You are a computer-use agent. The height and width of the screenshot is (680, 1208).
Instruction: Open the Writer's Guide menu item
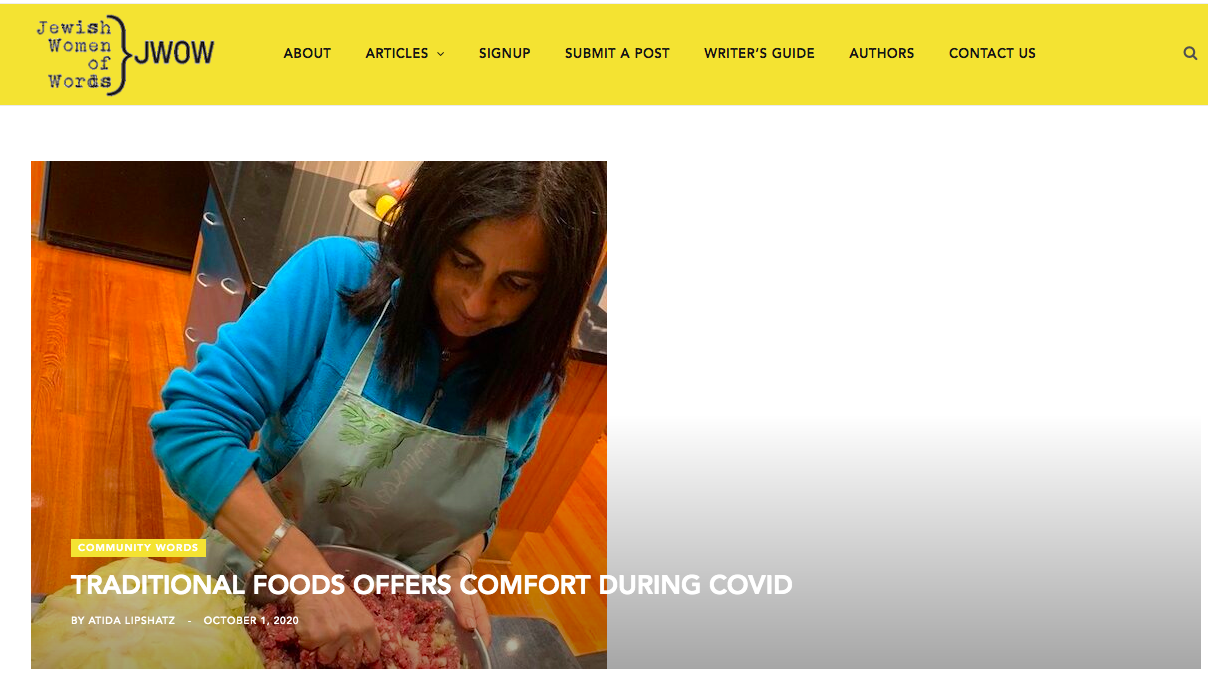coord(759,53)
